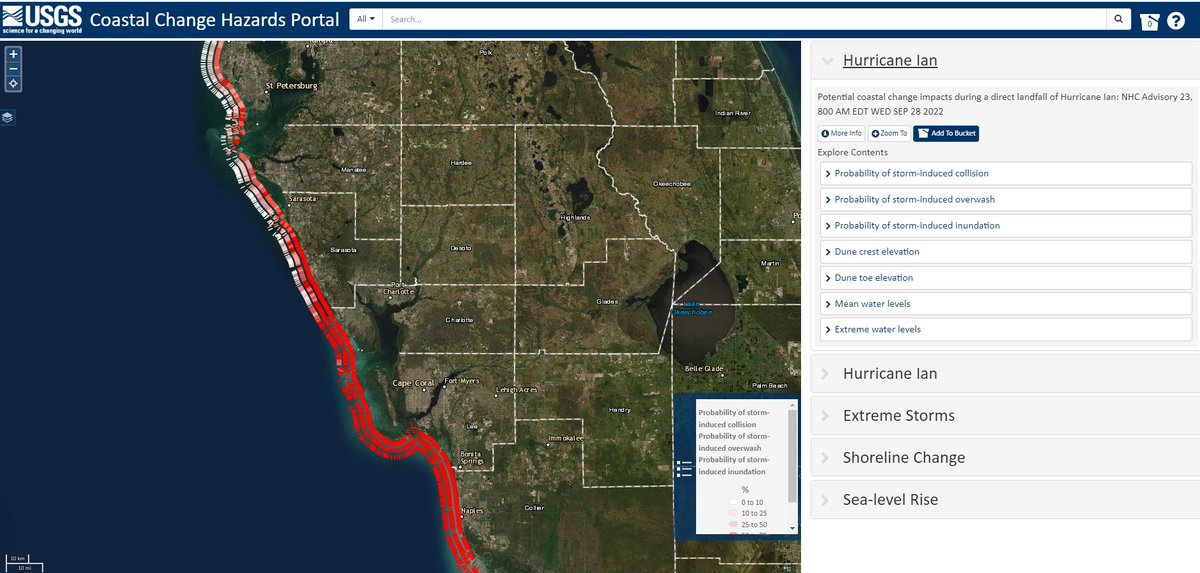Image resolution: width=1200 pixels, height=573 pixels.
Task: Click the 'Lehigh Acres' map label
Action: pyautogui.click(x=517, y=389)
